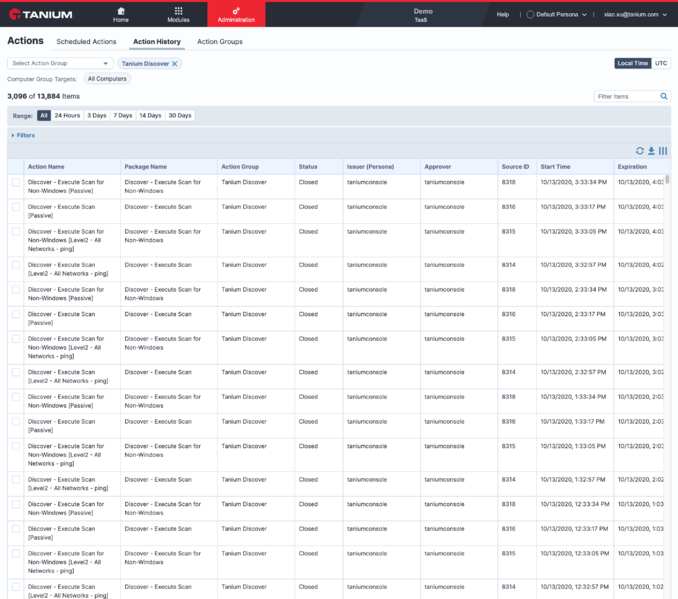Check the row starting 10/13/2020, 1:33:34 PM
The height and width of the screenshot is (599, 678).
coord(16,397)
